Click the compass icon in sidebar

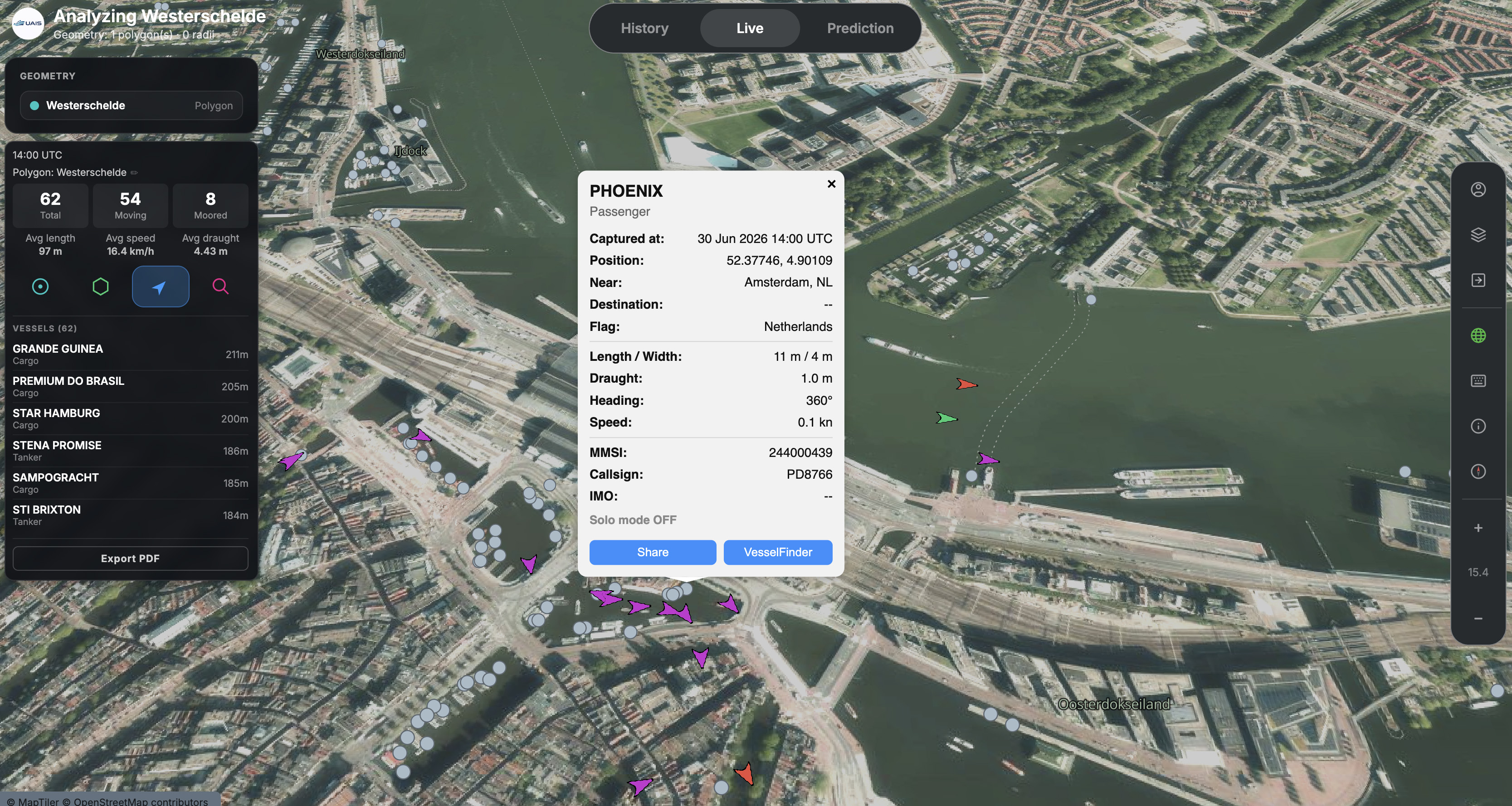coord(1478,471)
